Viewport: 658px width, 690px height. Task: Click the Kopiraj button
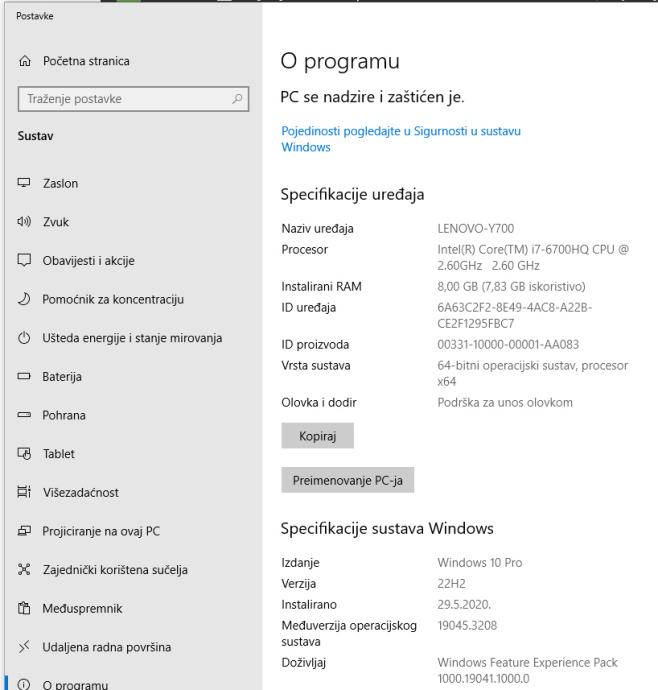[x=317, y=436]
